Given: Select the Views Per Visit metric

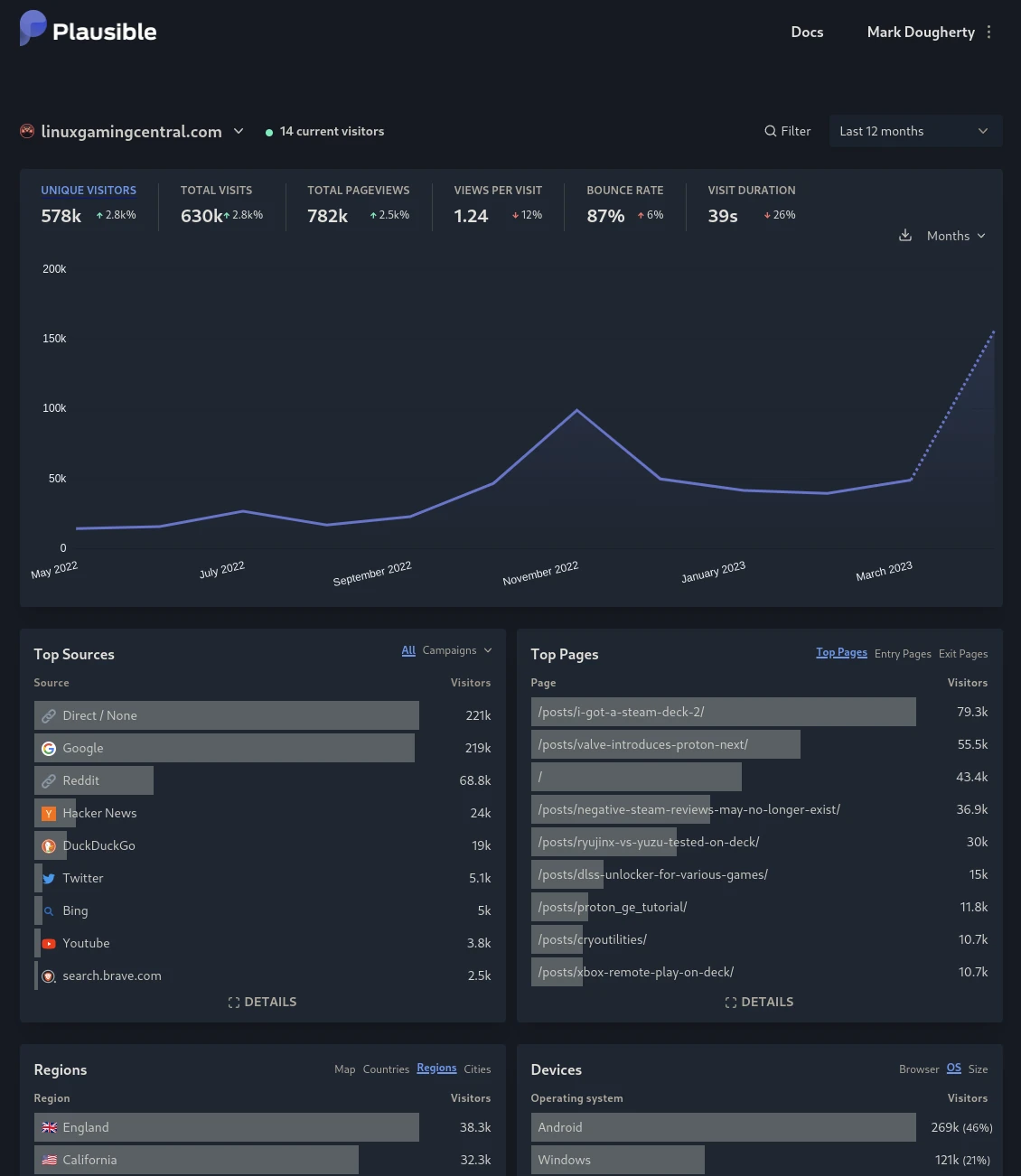Looking at the screenshot, I should pyautogui.click(x=498, y=204).
